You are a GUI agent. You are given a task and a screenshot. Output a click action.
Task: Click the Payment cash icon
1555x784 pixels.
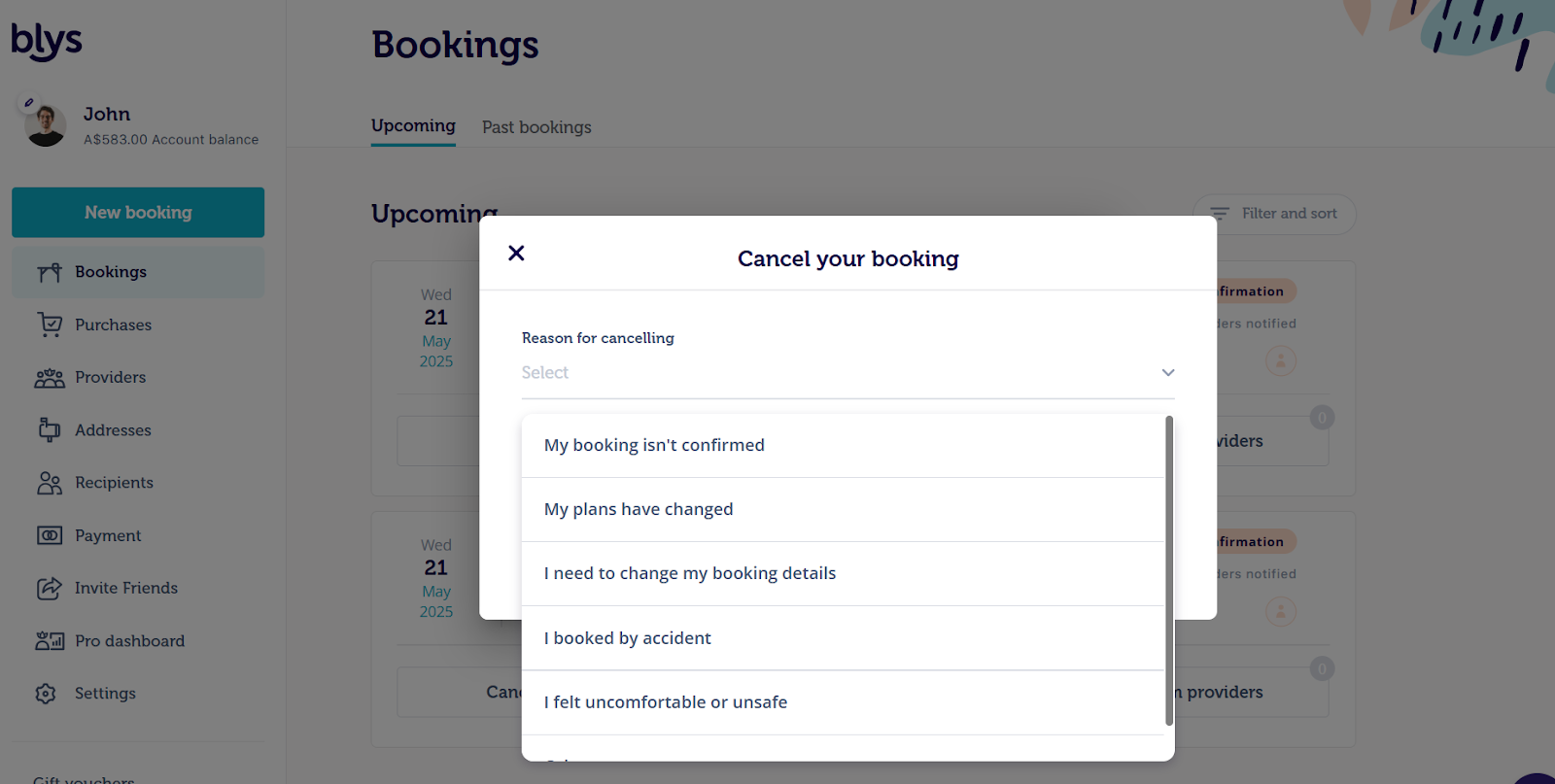[50, 535]
